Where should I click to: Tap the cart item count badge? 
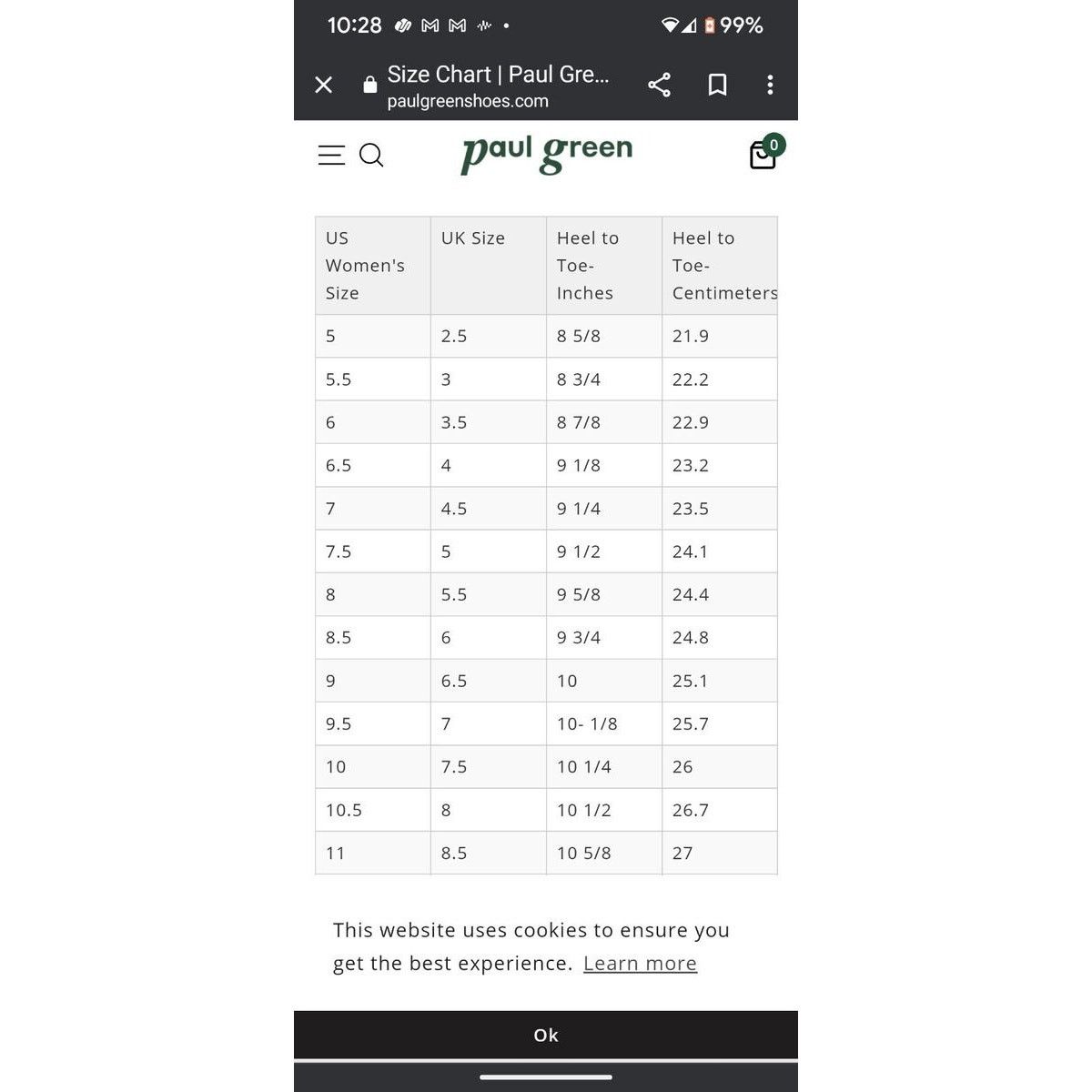pos(773,145)
